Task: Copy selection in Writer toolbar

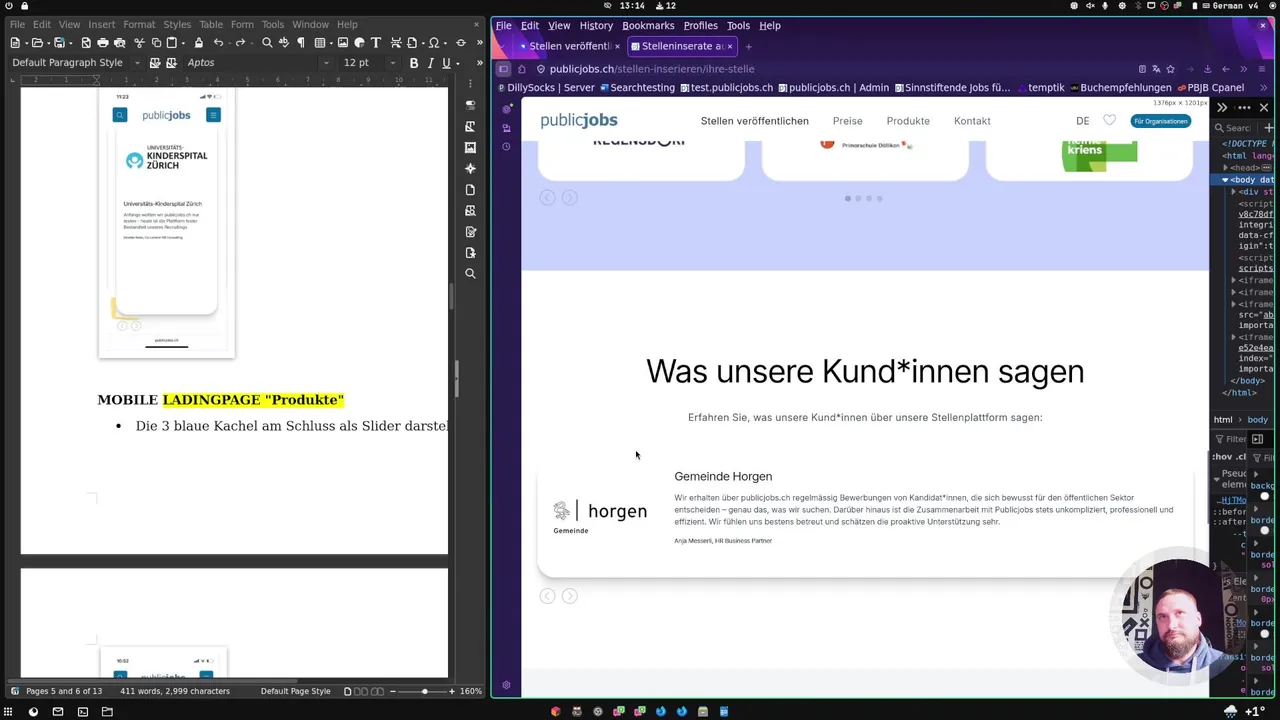Action: point(156,43)
